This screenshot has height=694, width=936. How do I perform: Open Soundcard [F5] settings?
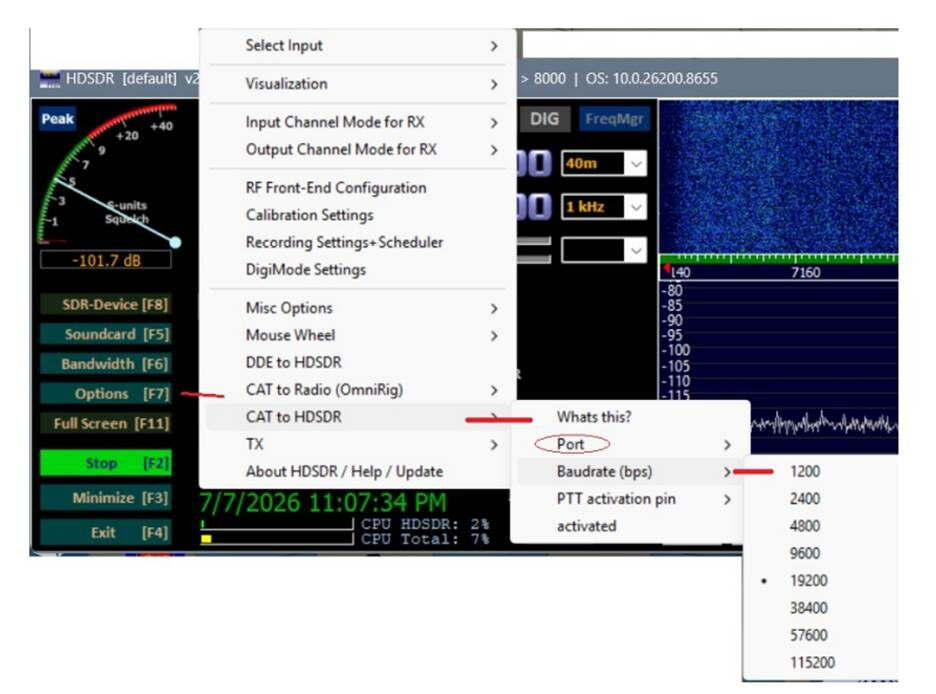[x=106, y=334]
